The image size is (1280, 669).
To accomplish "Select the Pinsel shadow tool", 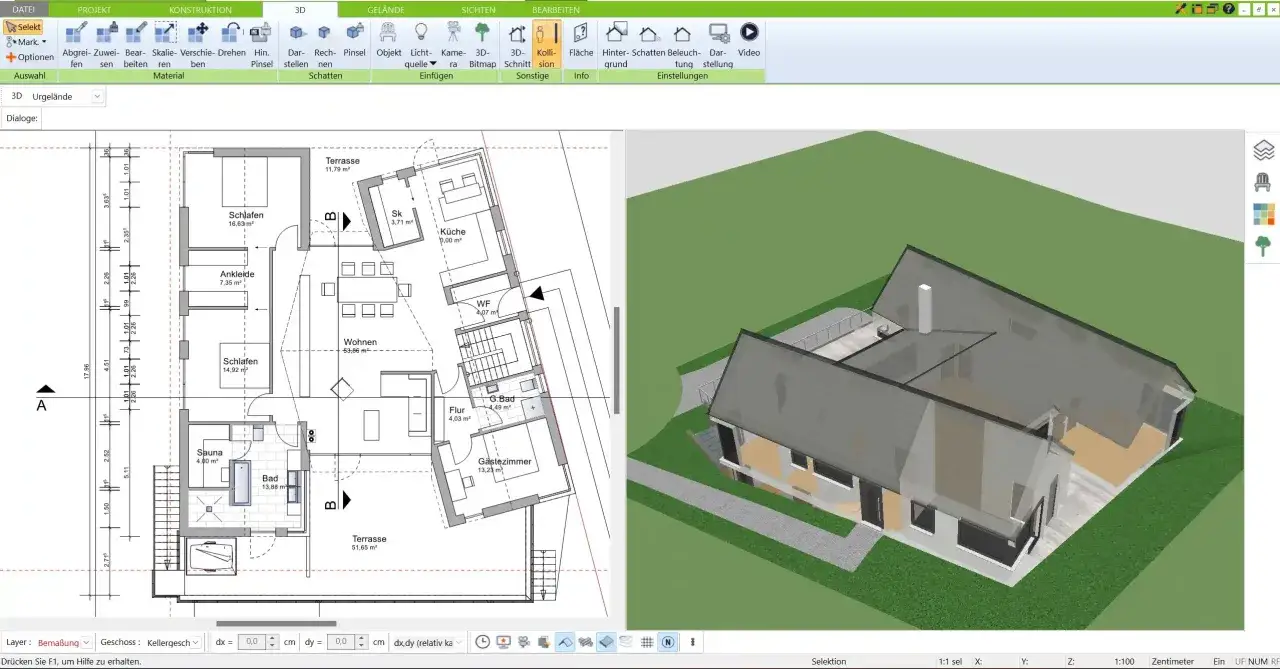I will (354, 40).
